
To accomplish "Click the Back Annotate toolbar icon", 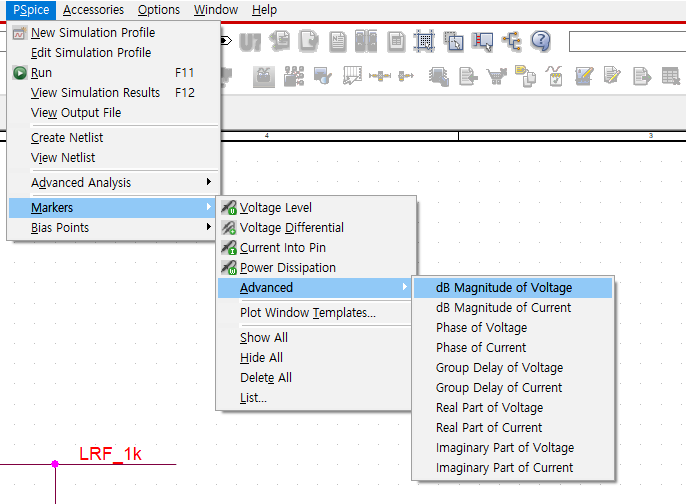I will pos(280,42).
